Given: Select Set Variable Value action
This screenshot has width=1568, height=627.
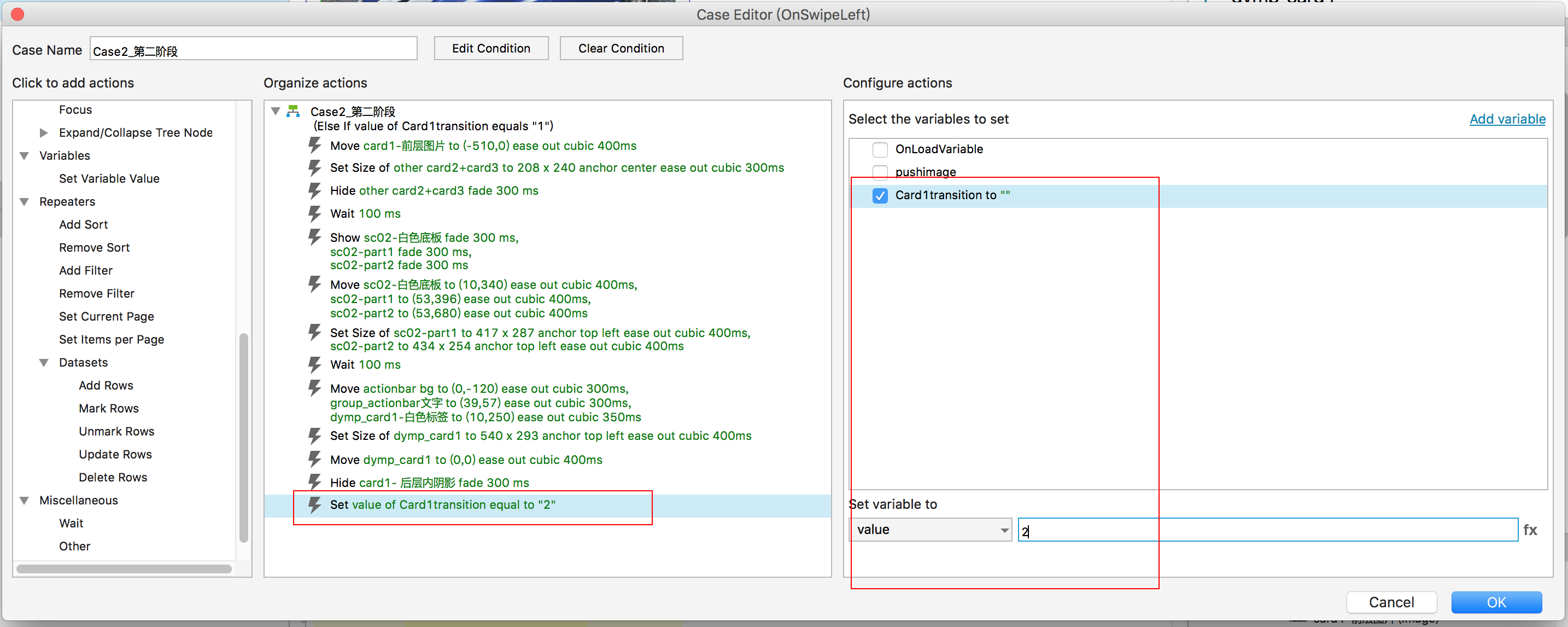Looking at the screenshot, I should (109, 178).
